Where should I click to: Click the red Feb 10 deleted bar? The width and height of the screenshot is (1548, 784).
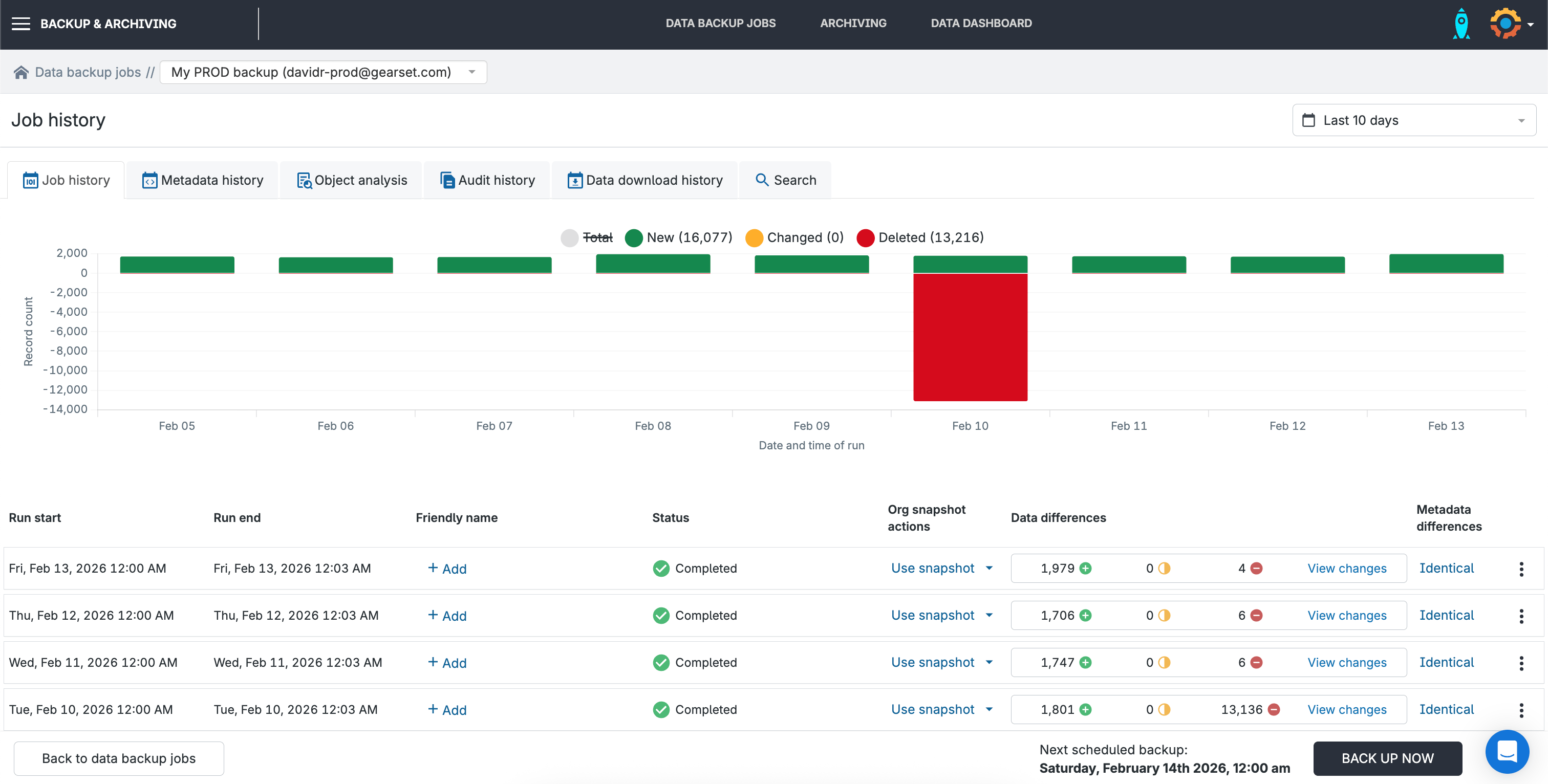point(970,336)
